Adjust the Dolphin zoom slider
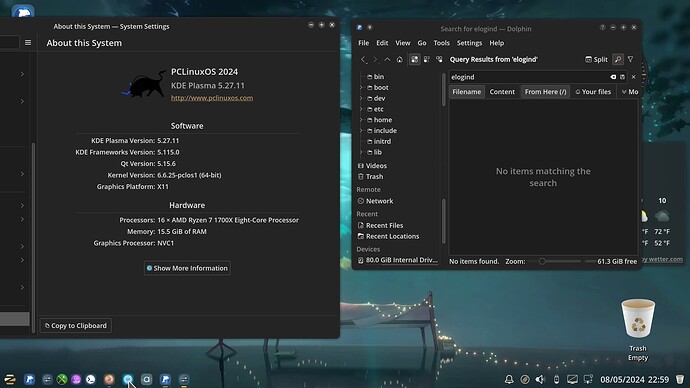The image size is (690, 388). 562,261
